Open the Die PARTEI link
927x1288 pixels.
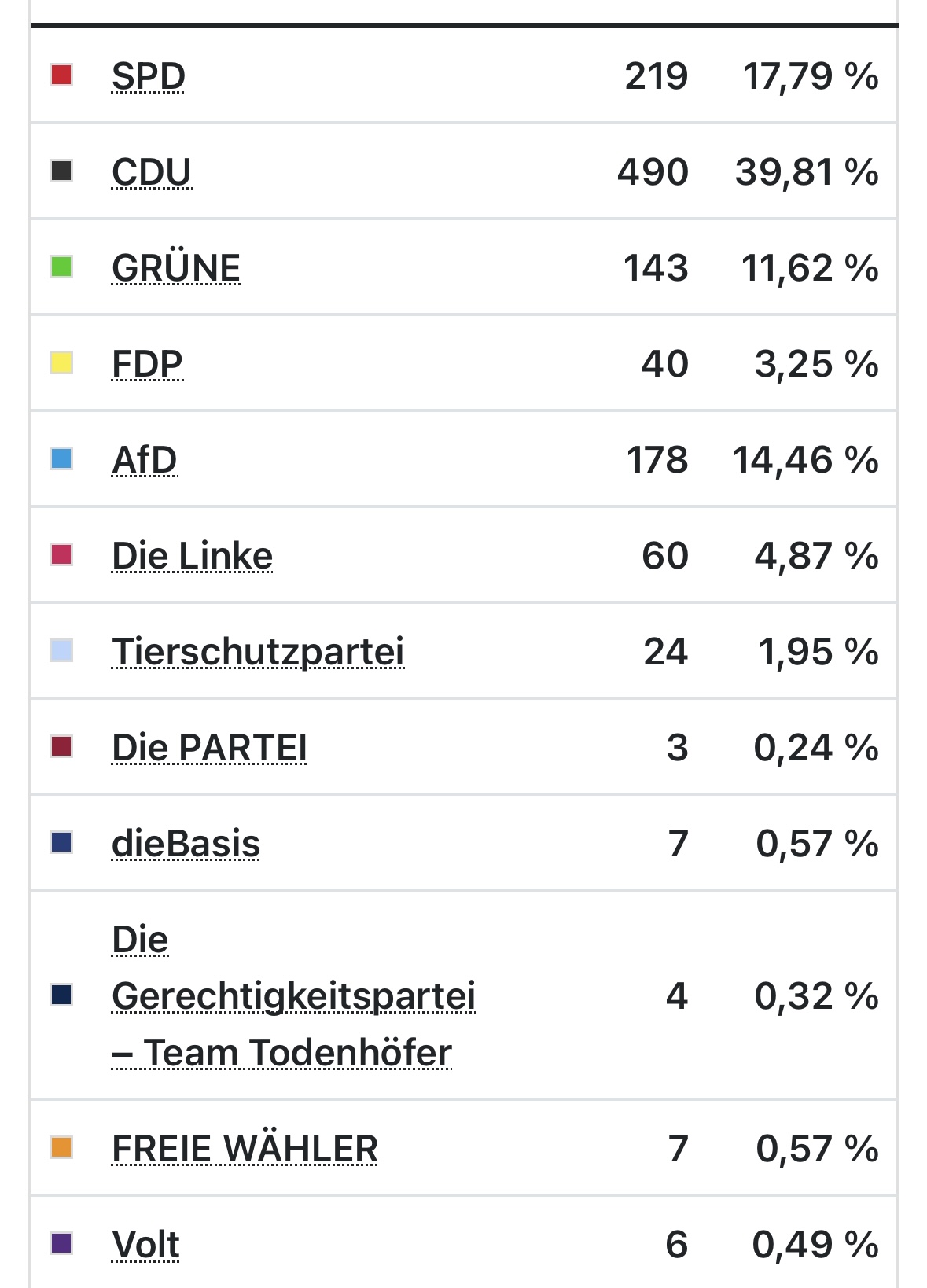pos(209,748)
